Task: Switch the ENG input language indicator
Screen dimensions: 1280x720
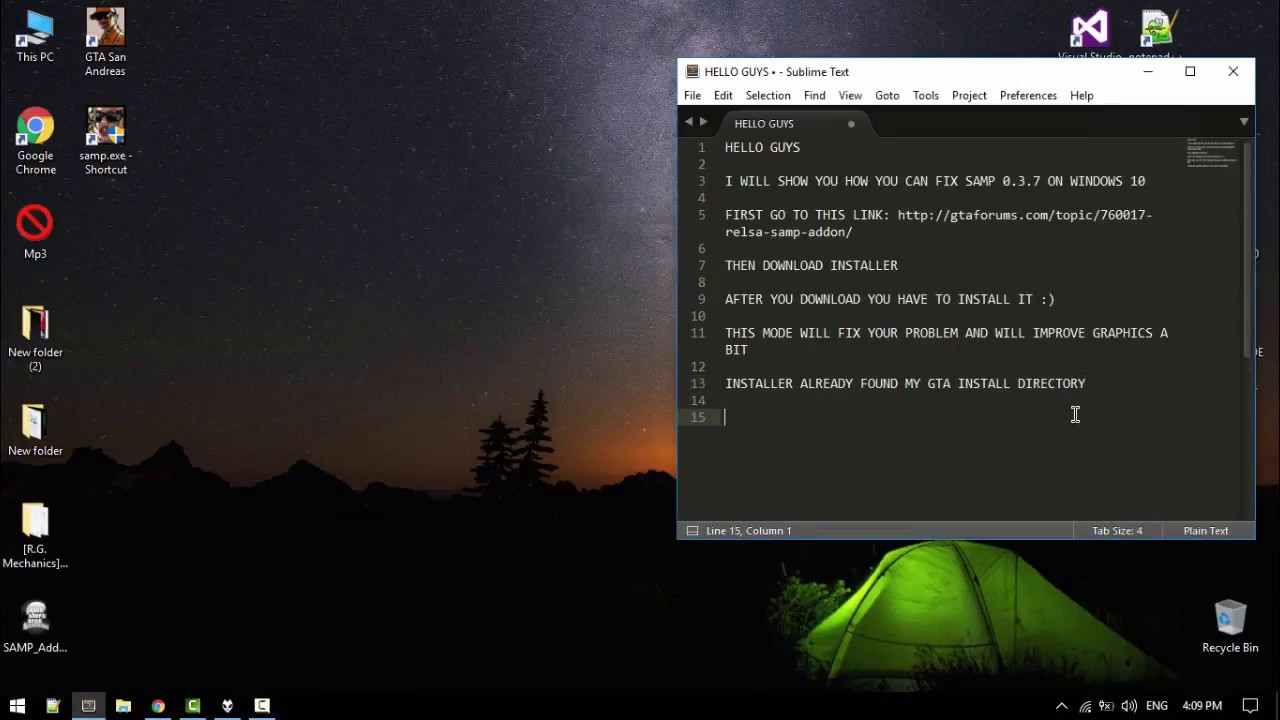Action: [1157, 706]
